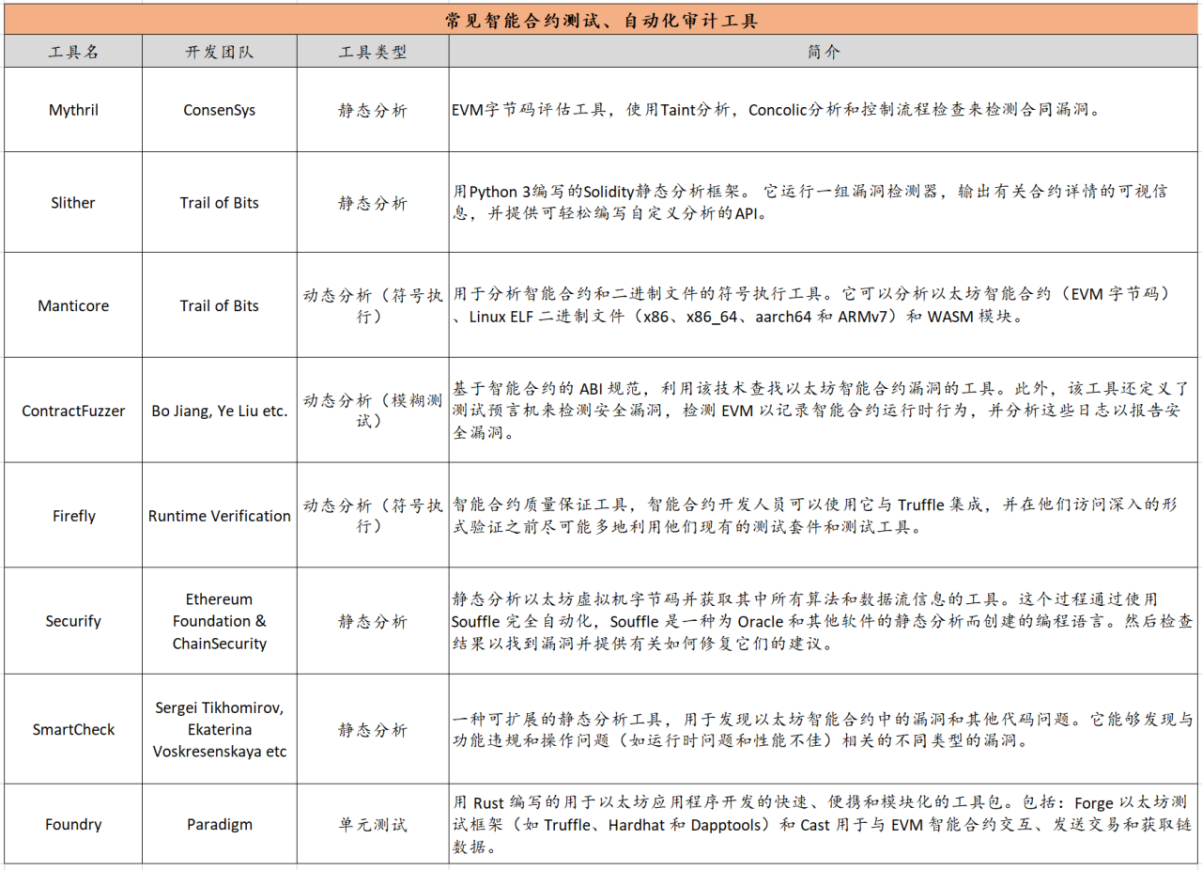This screenshot has height=870, width=1203.
Task: Click the table title 常见智能合约测试、自动化审计工具
Action: (x=601, y=18)
